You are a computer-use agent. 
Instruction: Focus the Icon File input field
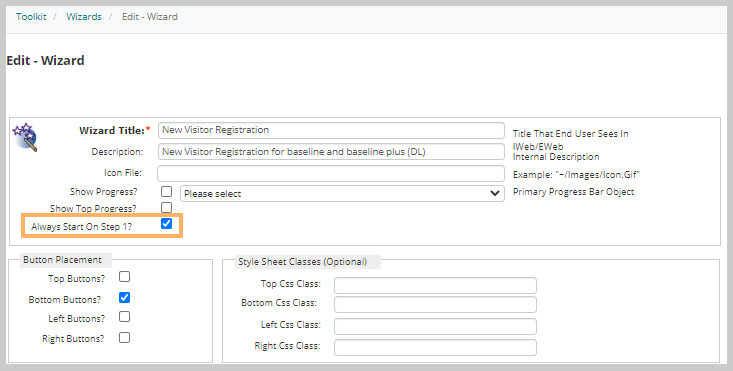[331, 173]
